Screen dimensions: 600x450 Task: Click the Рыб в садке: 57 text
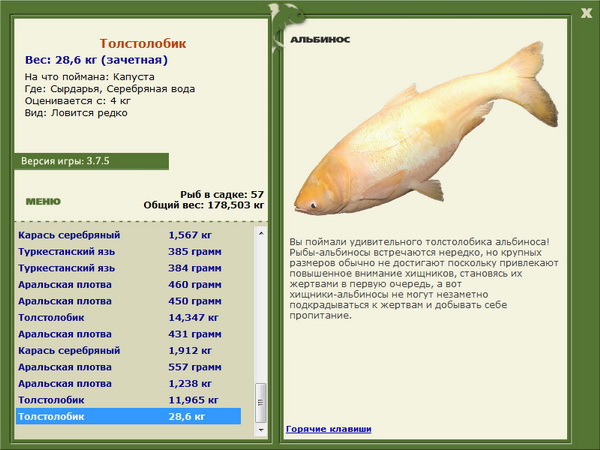(x=222, y=194)
